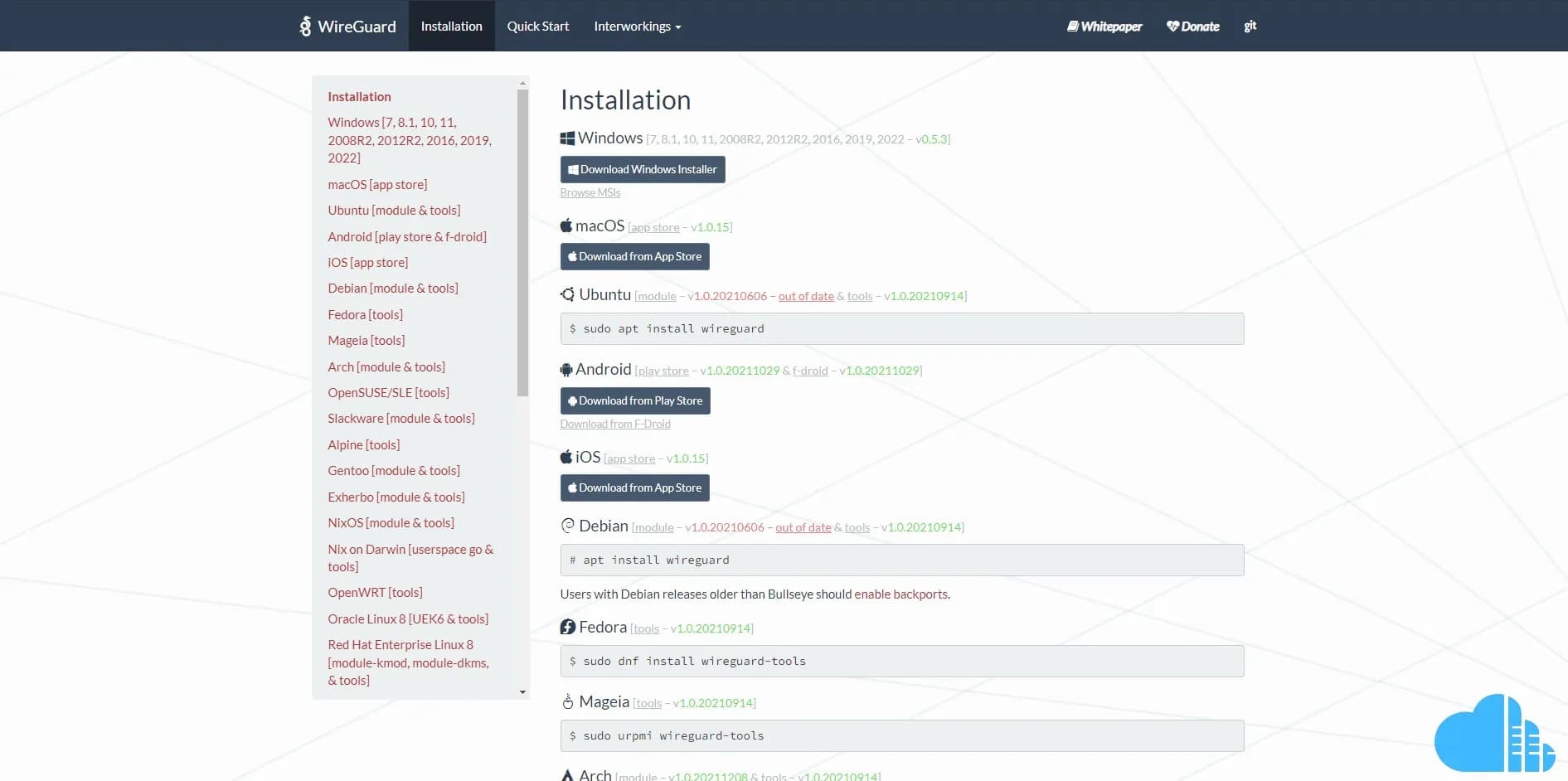Image resolution: width=1568 pixels, height=781 pixels.
Task: Open the git link in the navbar
Action: pos(1250,27)
